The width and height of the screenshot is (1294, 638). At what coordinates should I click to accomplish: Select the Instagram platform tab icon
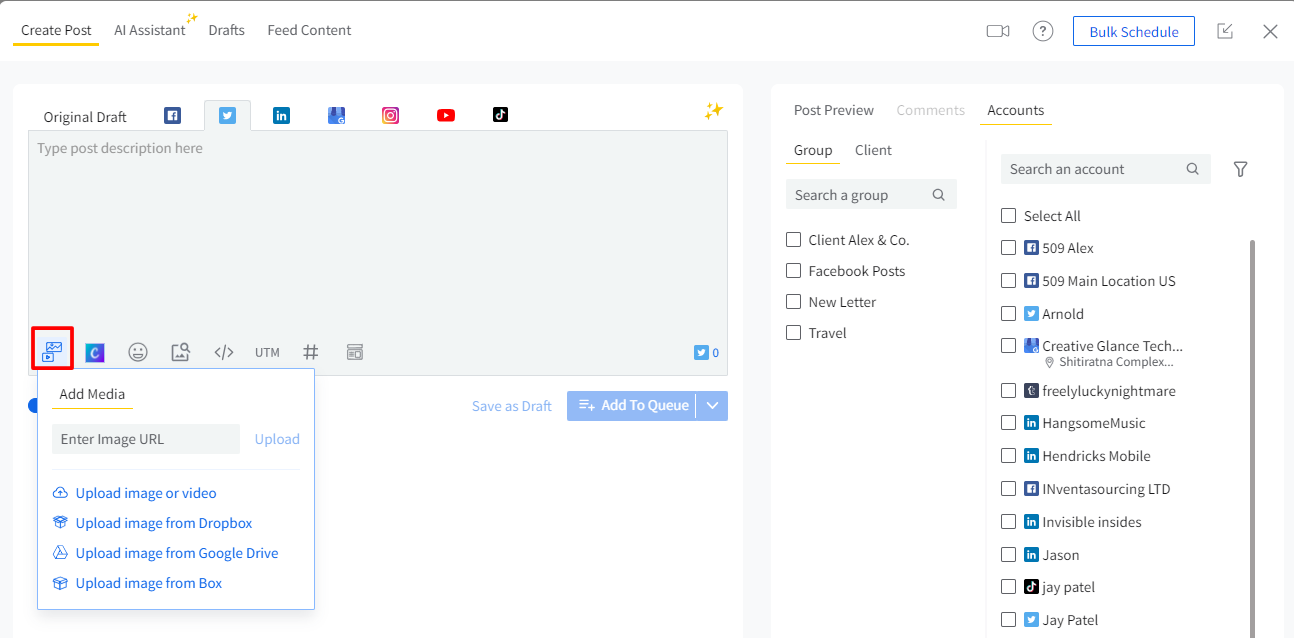pos(390,115)
